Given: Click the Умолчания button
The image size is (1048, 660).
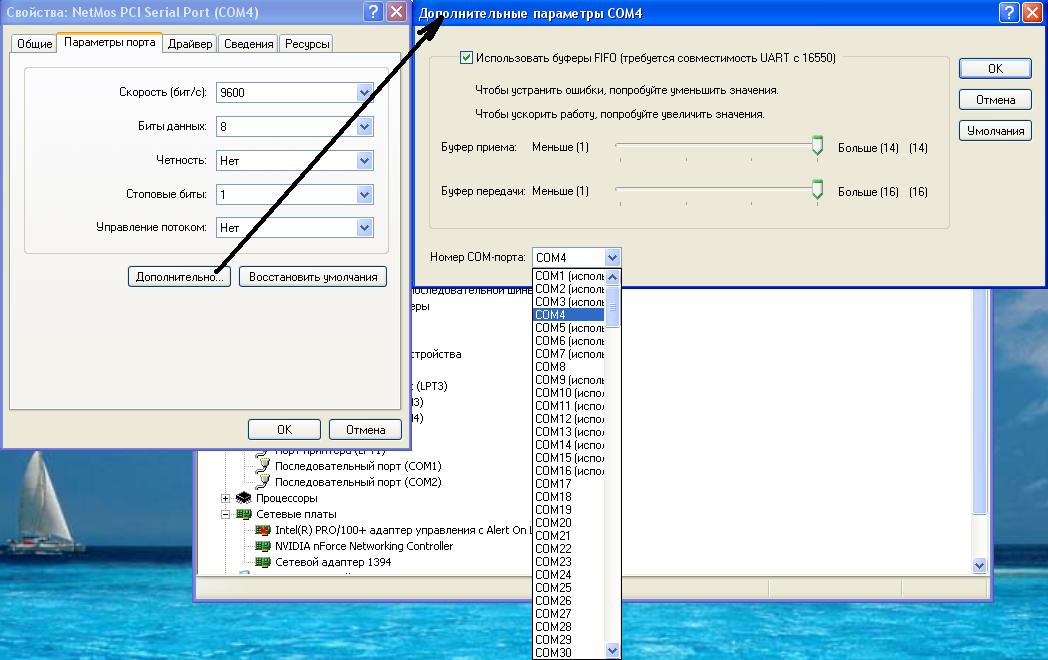Looking at the screenshot, I should pos(995,131).
